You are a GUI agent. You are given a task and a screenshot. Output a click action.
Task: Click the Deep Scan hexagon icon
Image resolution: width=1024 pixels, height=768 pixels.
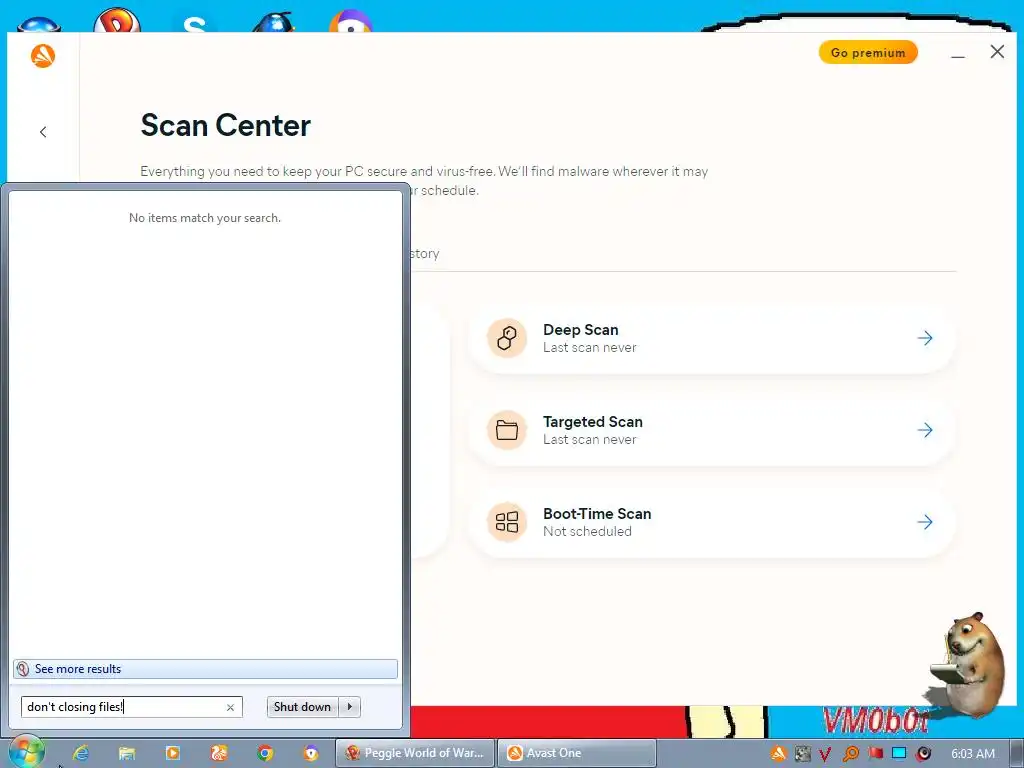[507, 338]
